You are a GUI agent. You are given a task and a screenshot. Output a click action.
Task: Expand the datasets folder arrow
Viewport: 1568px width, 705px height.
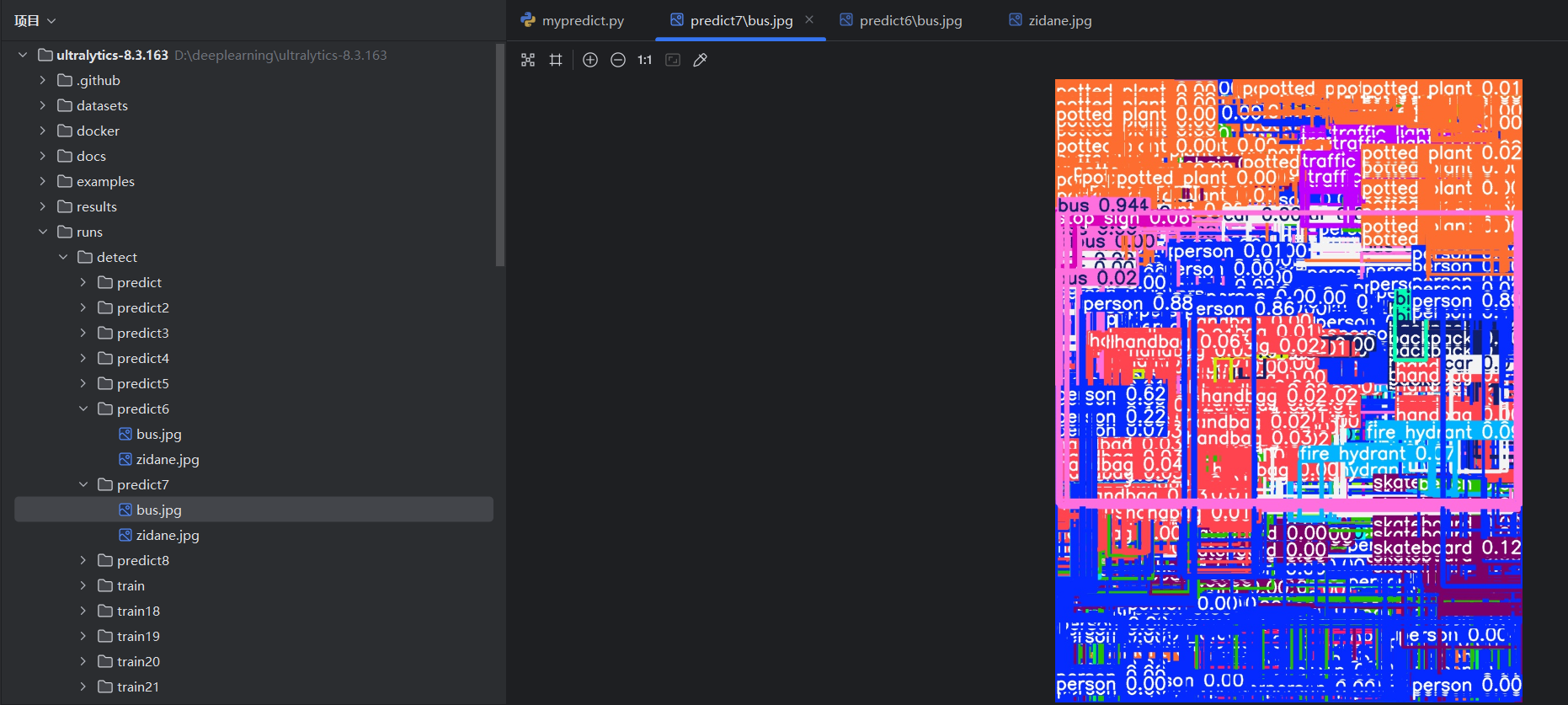43,105
